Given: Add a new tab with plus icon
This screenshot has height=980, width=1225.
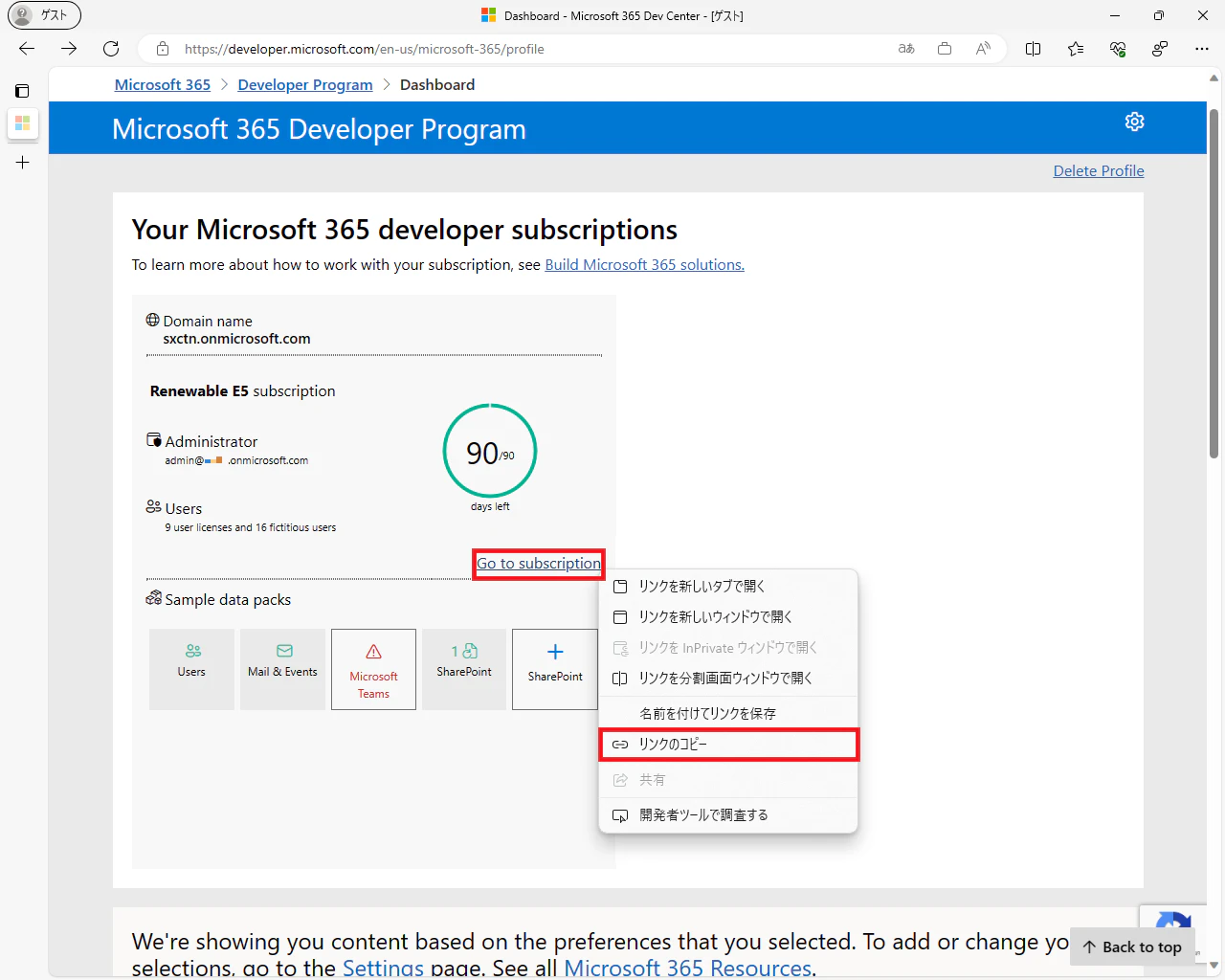Looking at the screenshot, I should click(x=23, y=163).
